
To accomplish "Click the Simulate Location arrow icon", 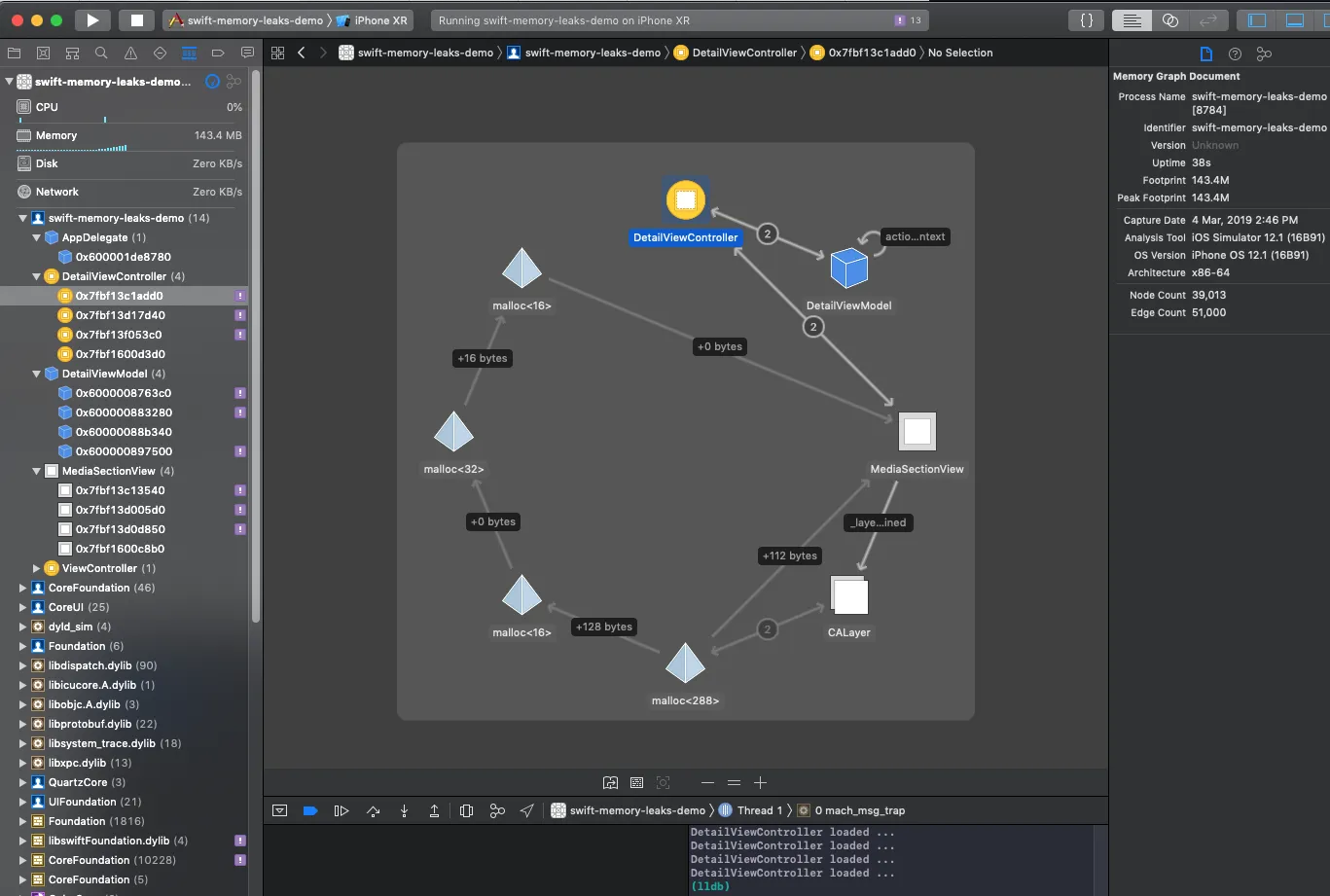I will 527,810.
